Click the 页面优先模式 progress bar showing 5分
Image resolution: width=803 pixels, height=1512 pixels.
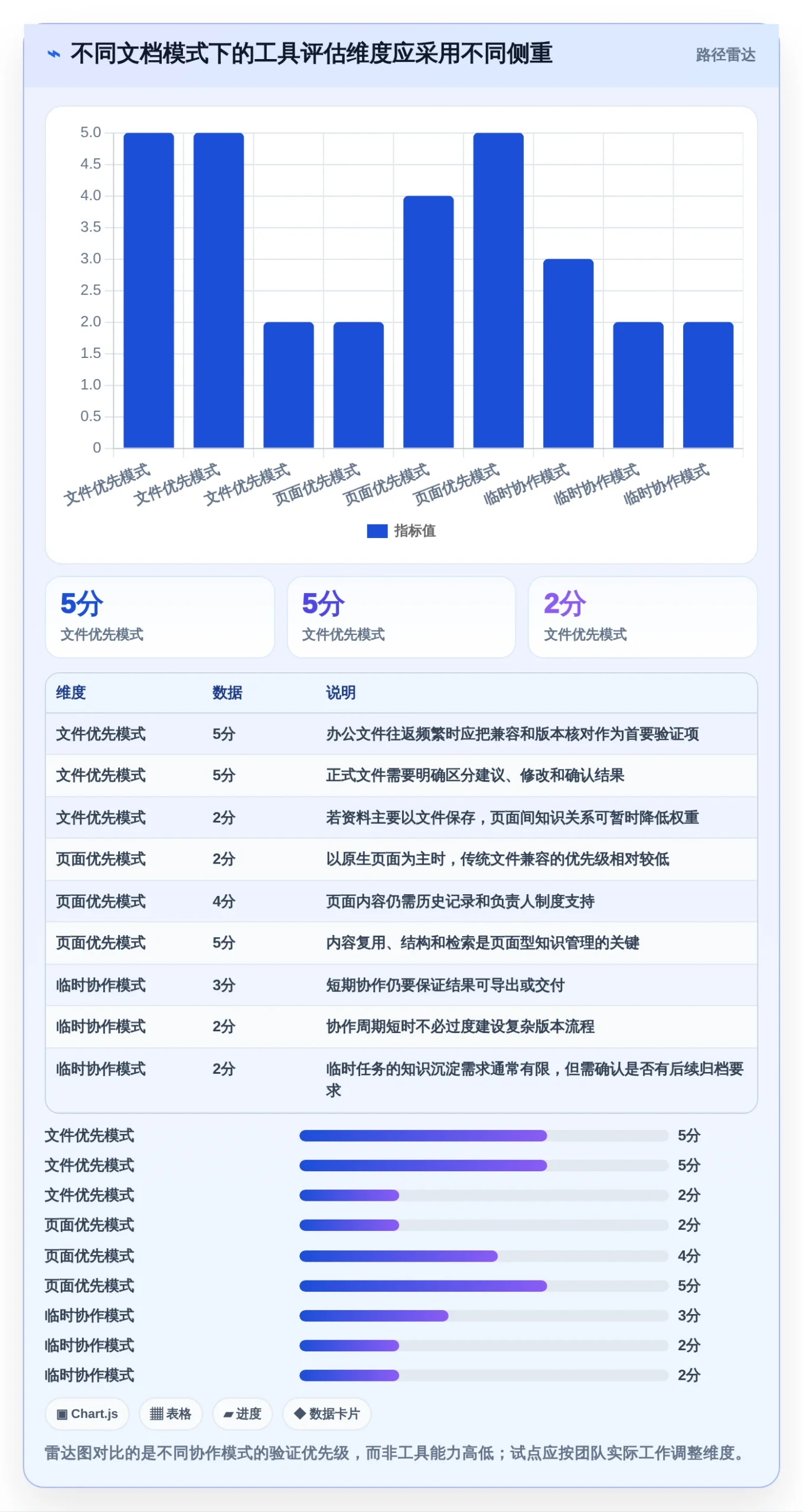[x=484, y=1286]
